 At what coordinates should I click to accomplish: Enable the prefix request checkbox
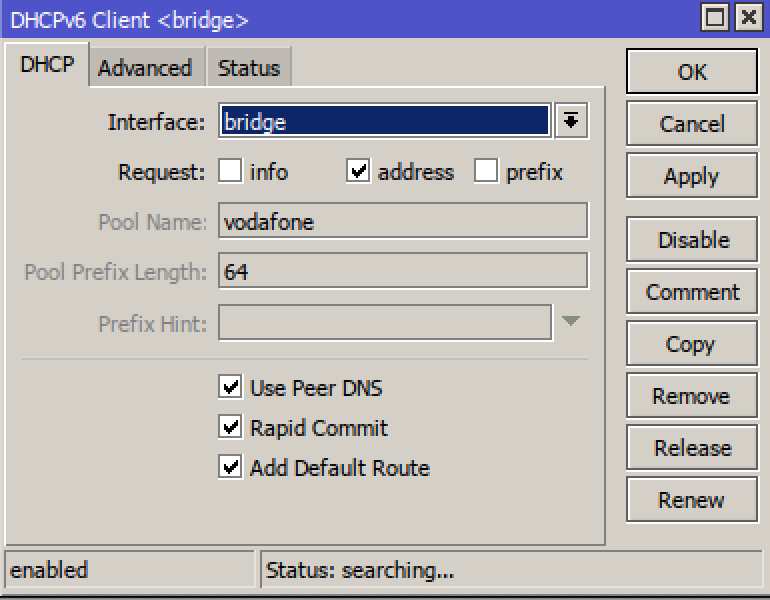tap(487, 172)
